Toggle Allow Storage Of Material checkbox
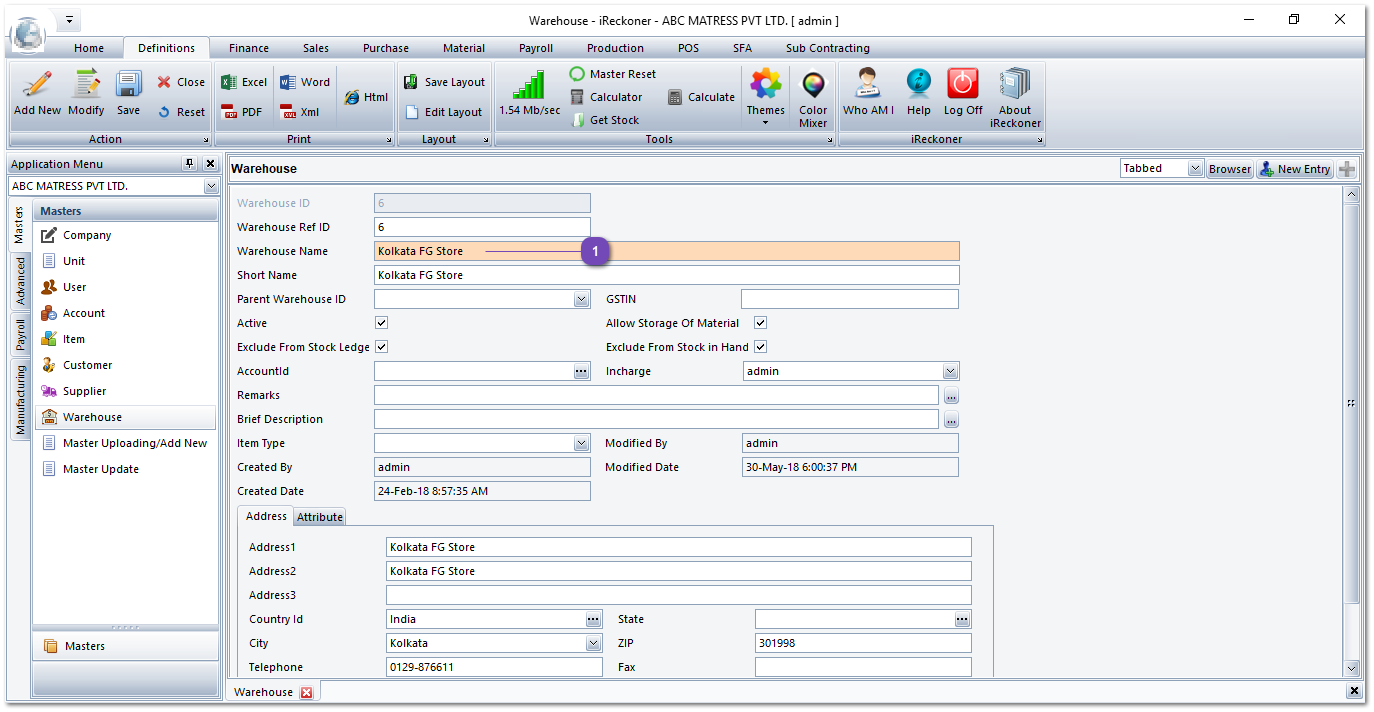 [760, 323]
